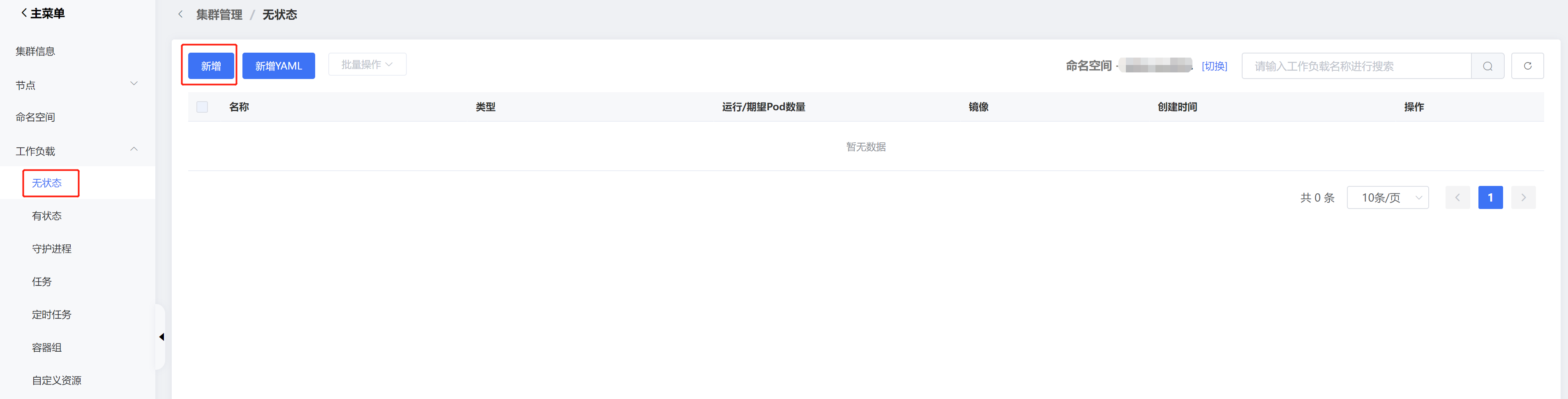Focus the workload name search field
The height and width of the screenshot is (399, 1568).
(x=1356, y=66)
